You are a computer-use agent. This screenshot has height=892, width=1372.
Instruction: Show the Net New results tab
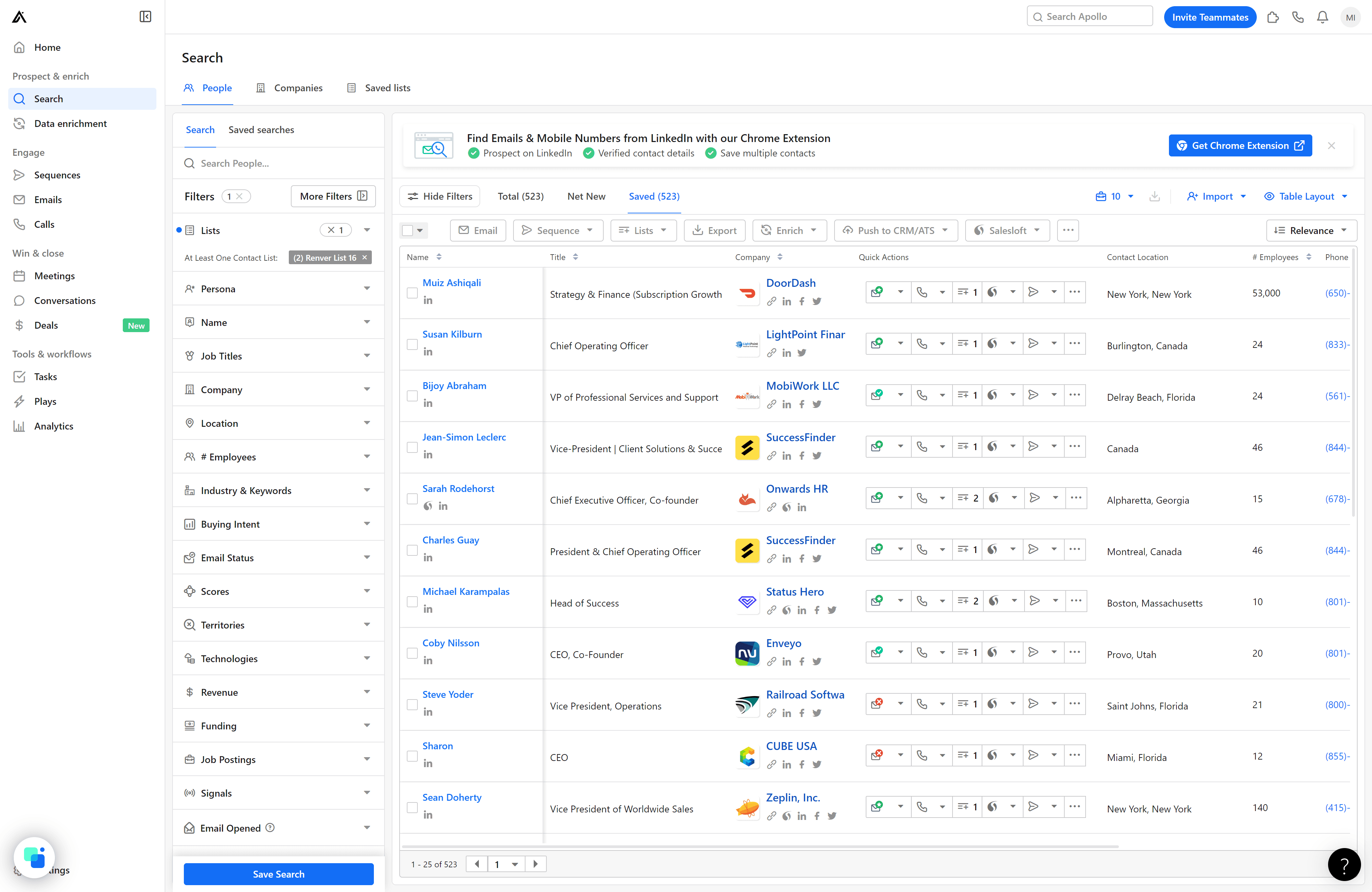coord(586,197)
